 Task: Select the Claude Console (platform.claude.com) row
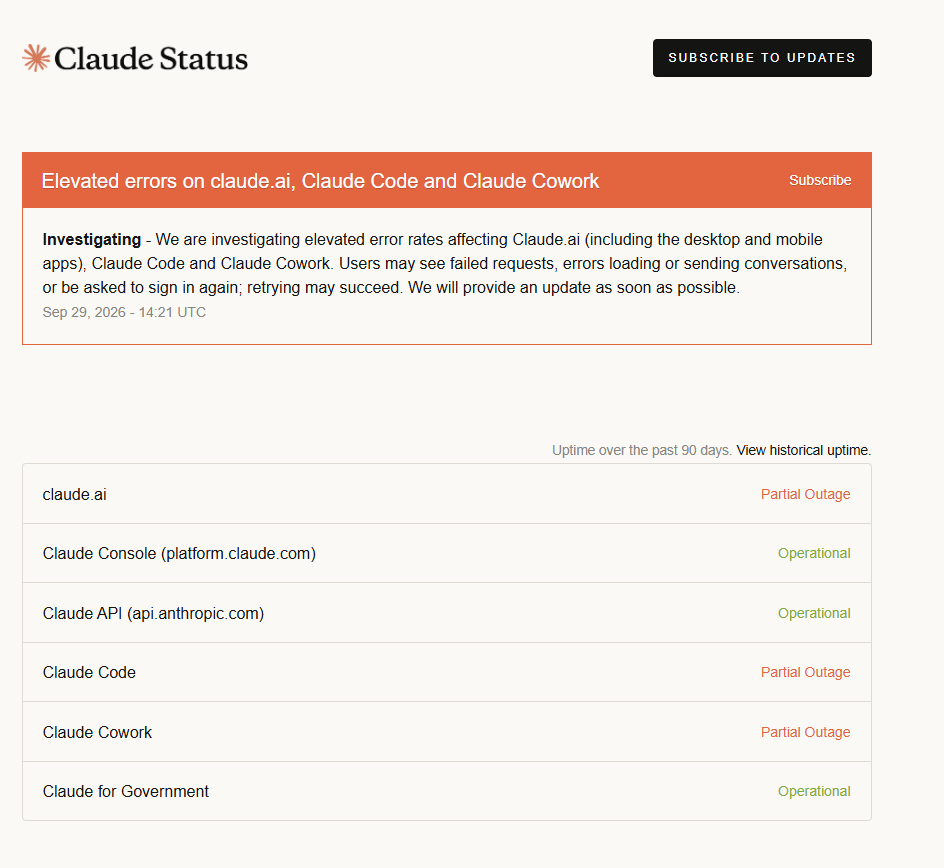(447, 553)
